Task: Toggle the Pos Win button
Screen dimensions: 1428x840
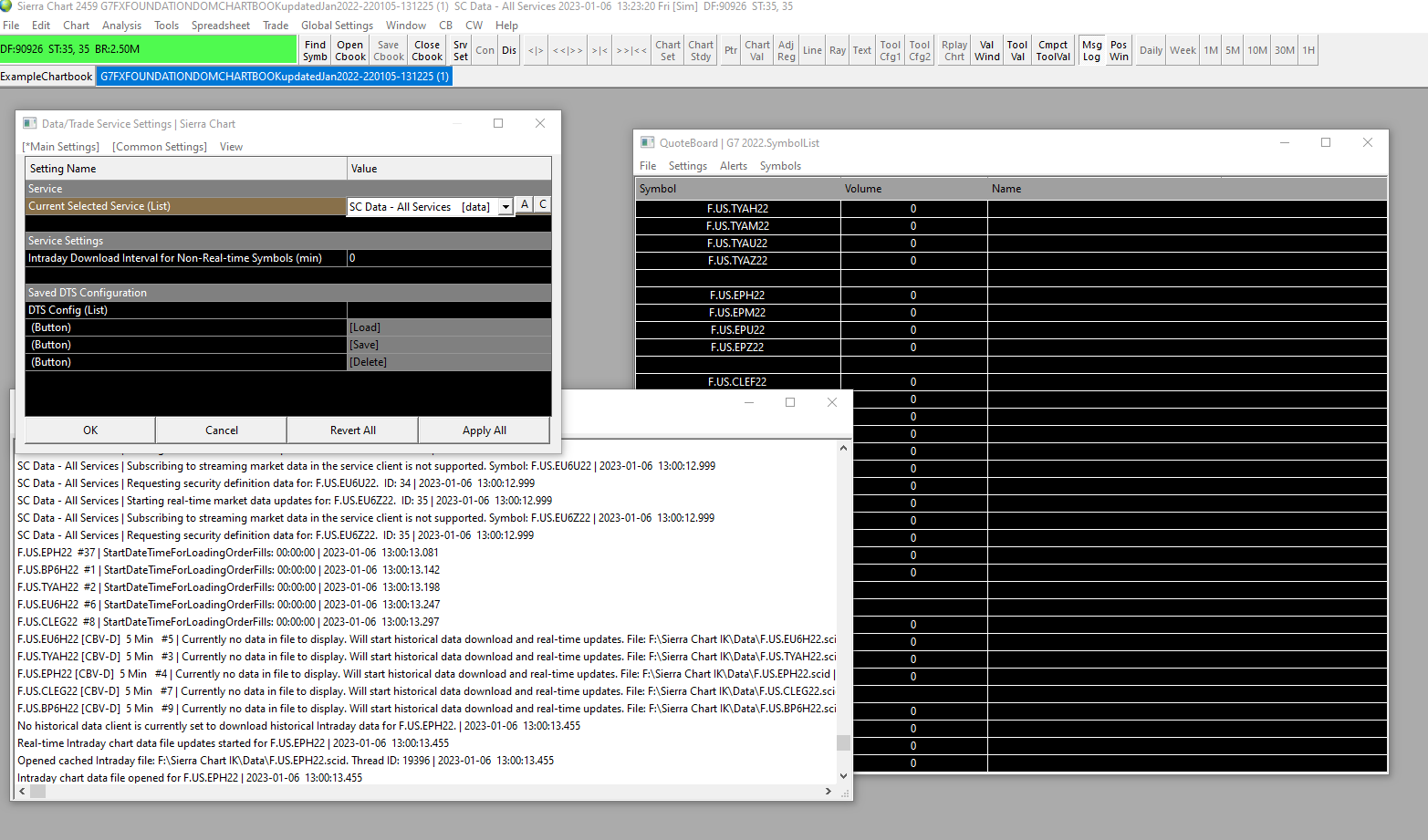Action: tap(1119, 51)
